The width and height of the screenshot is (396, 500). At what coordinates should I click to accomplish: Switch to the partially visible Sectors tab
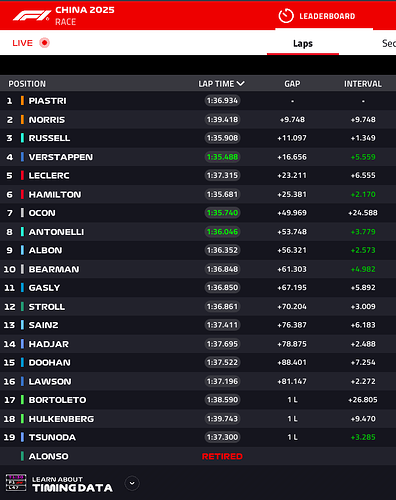click(389, 43)
